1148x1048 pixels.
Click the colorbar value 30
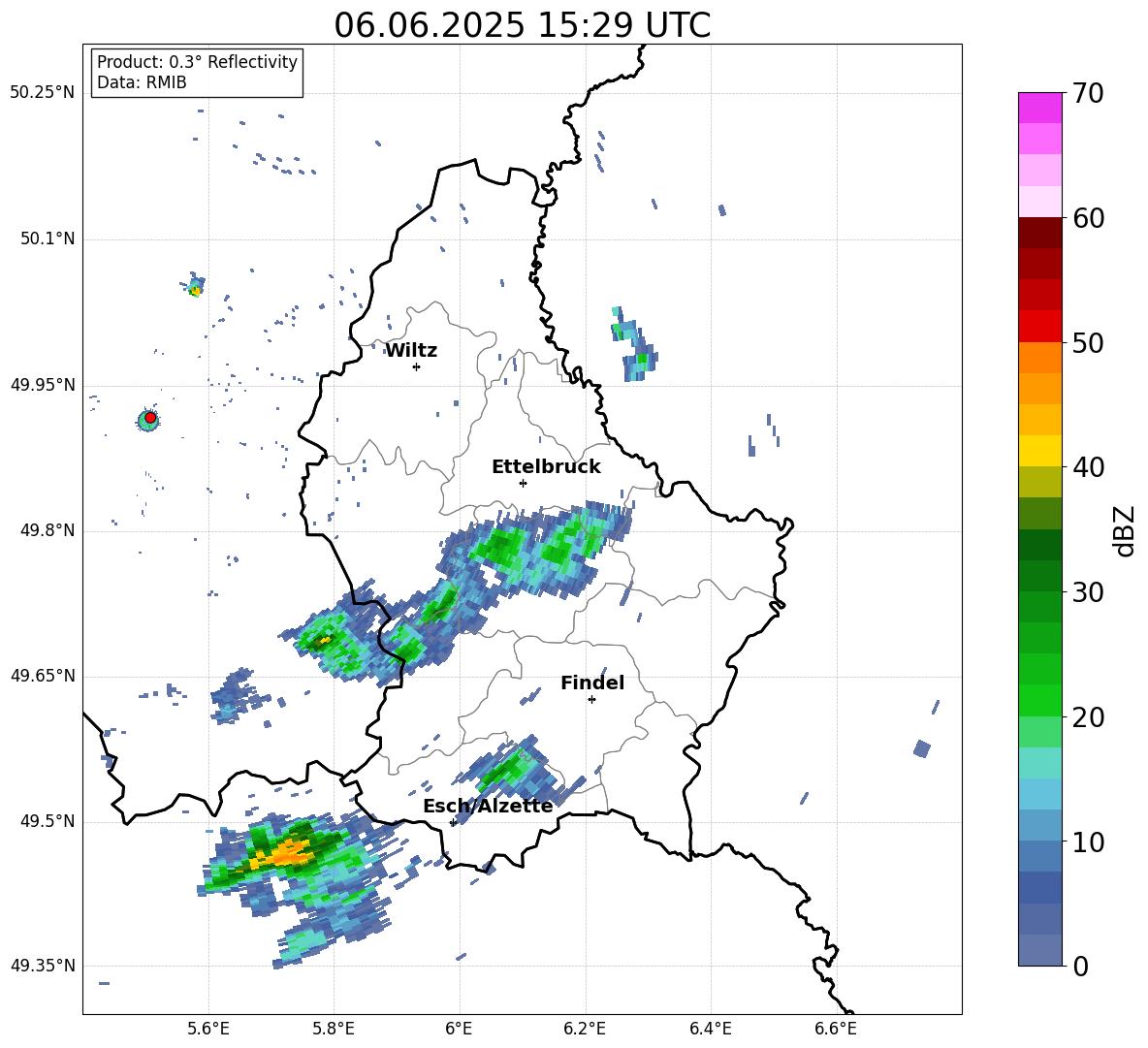click(x=1087, y=592)
